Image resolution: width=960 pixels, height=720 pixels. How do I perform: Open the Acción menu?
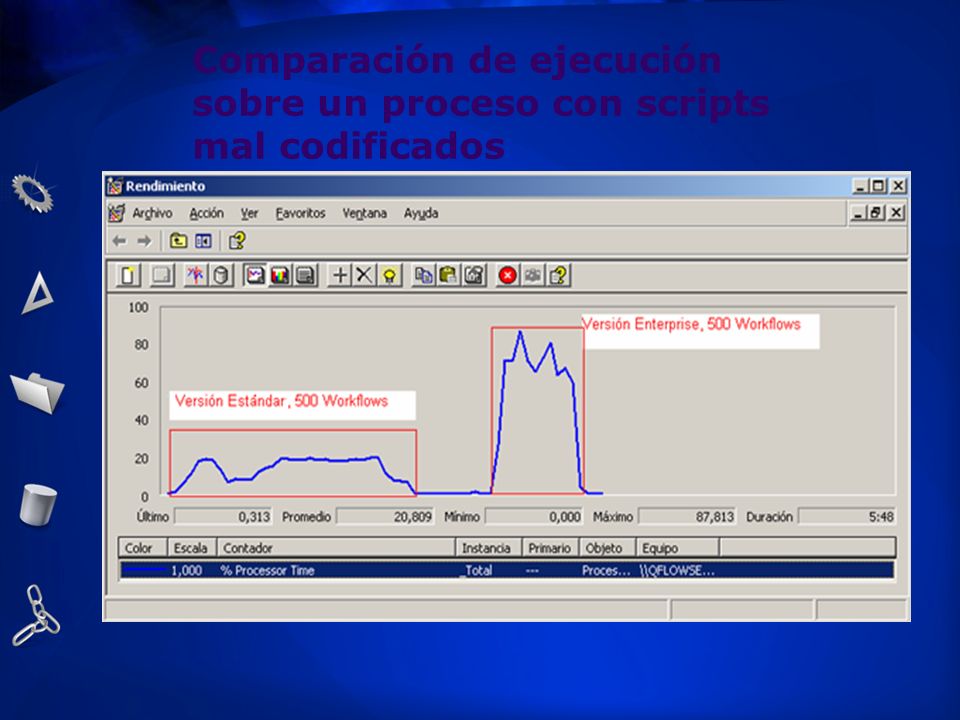pyautogui.click(x=206, y=213)
